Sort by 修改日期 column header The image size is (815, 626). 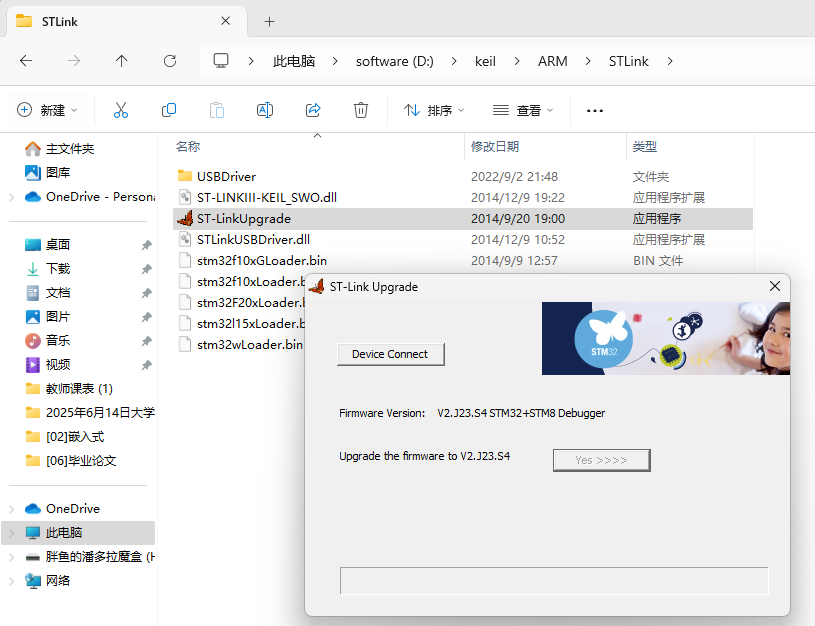coord(495,147)
